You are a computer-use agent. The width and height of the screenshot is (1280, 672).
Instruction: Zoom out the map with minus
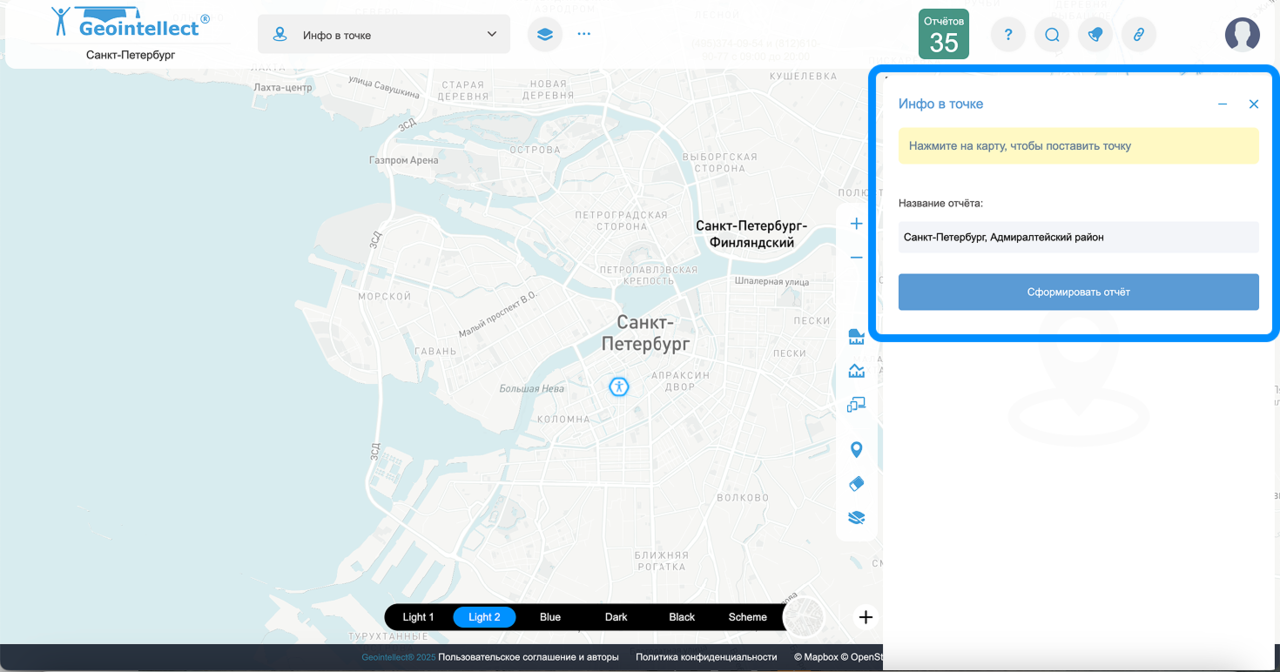(856, 258)
